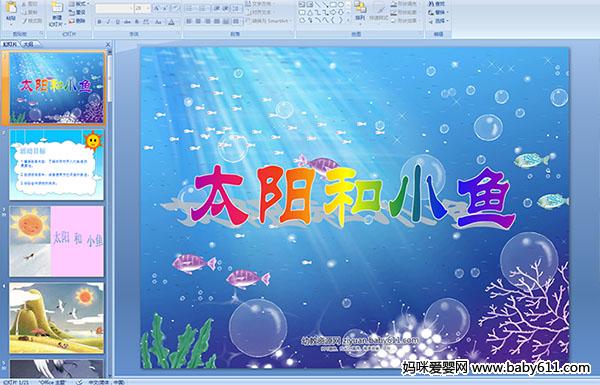Click the Copy (复制) button
Viewport: 600px width, 385px height.
[29, 12]
